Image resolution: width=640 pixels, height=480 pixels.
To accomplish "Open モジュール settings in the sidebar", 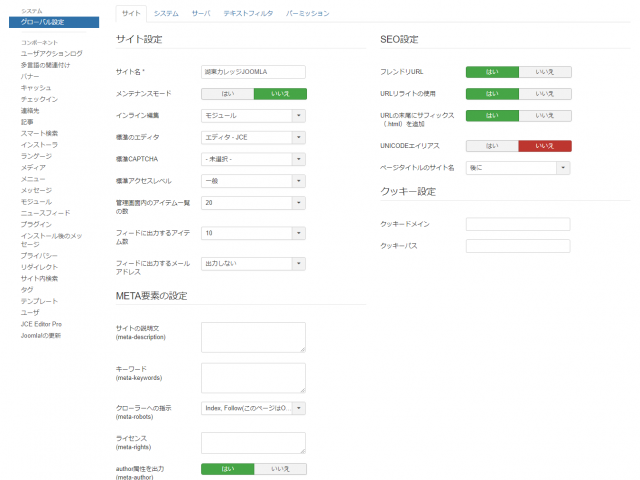I will [x=36, y=202].
